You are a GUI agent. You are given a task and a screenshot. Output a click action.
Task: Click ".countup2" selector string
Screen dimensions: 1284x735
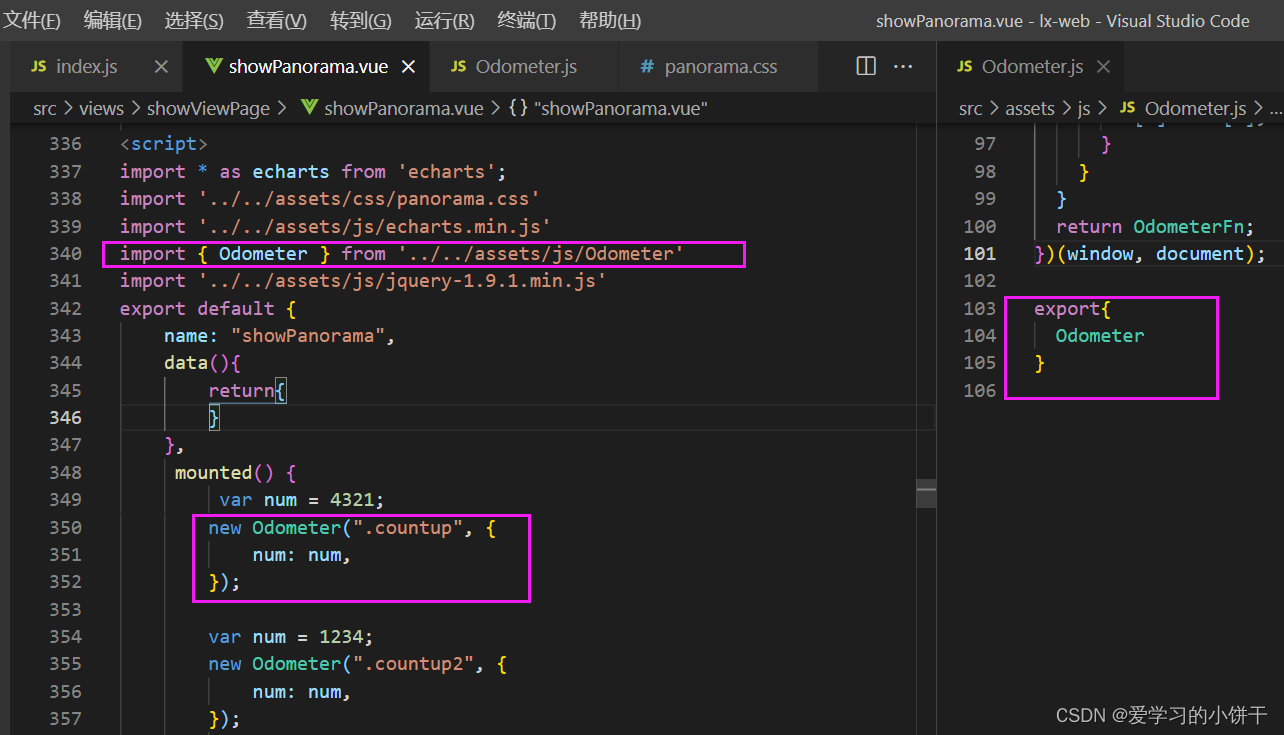415,664
